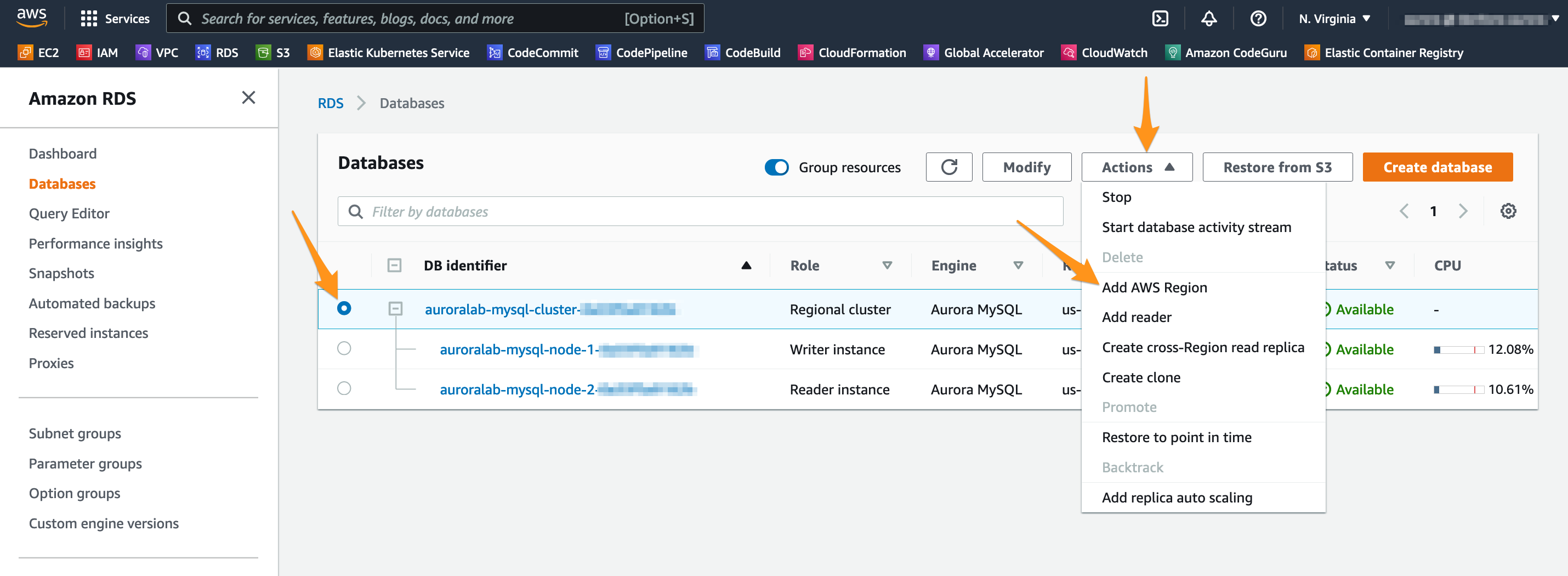
Task: Choose Restore to point in time
Action: click(1203, 437)
